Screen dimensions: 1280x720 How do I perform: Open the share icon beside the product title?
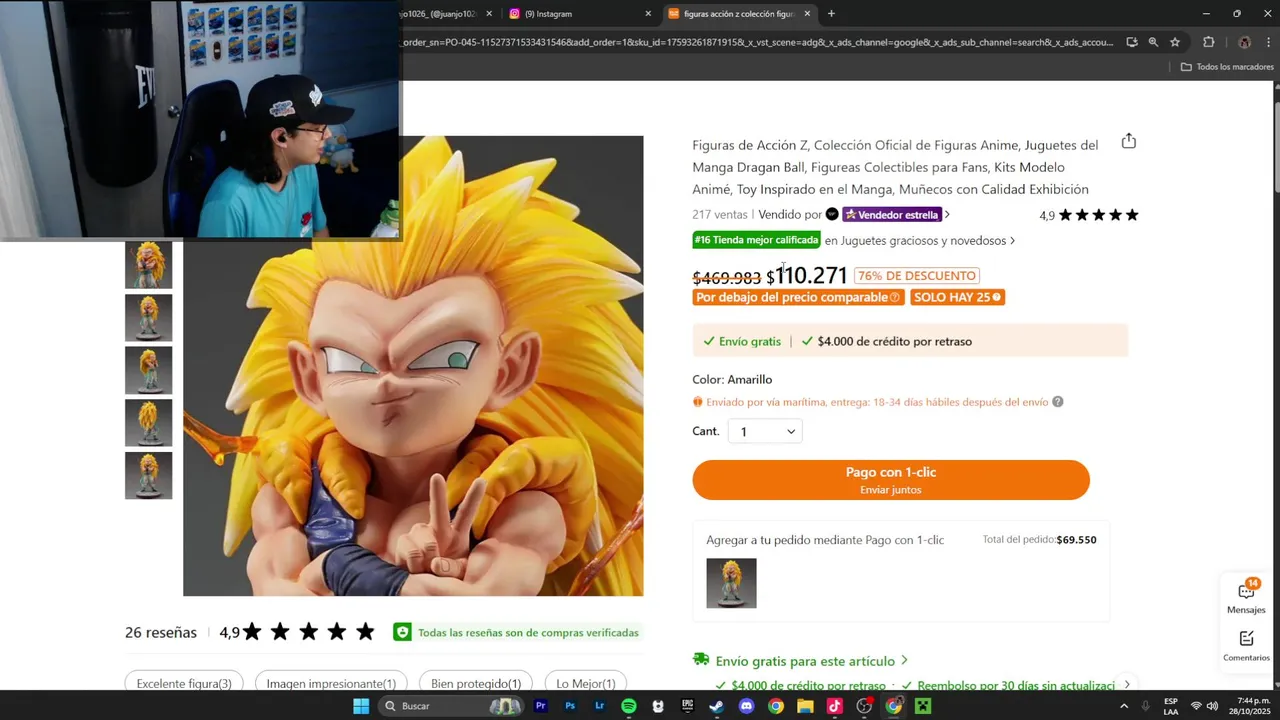tap(1129, 141)
